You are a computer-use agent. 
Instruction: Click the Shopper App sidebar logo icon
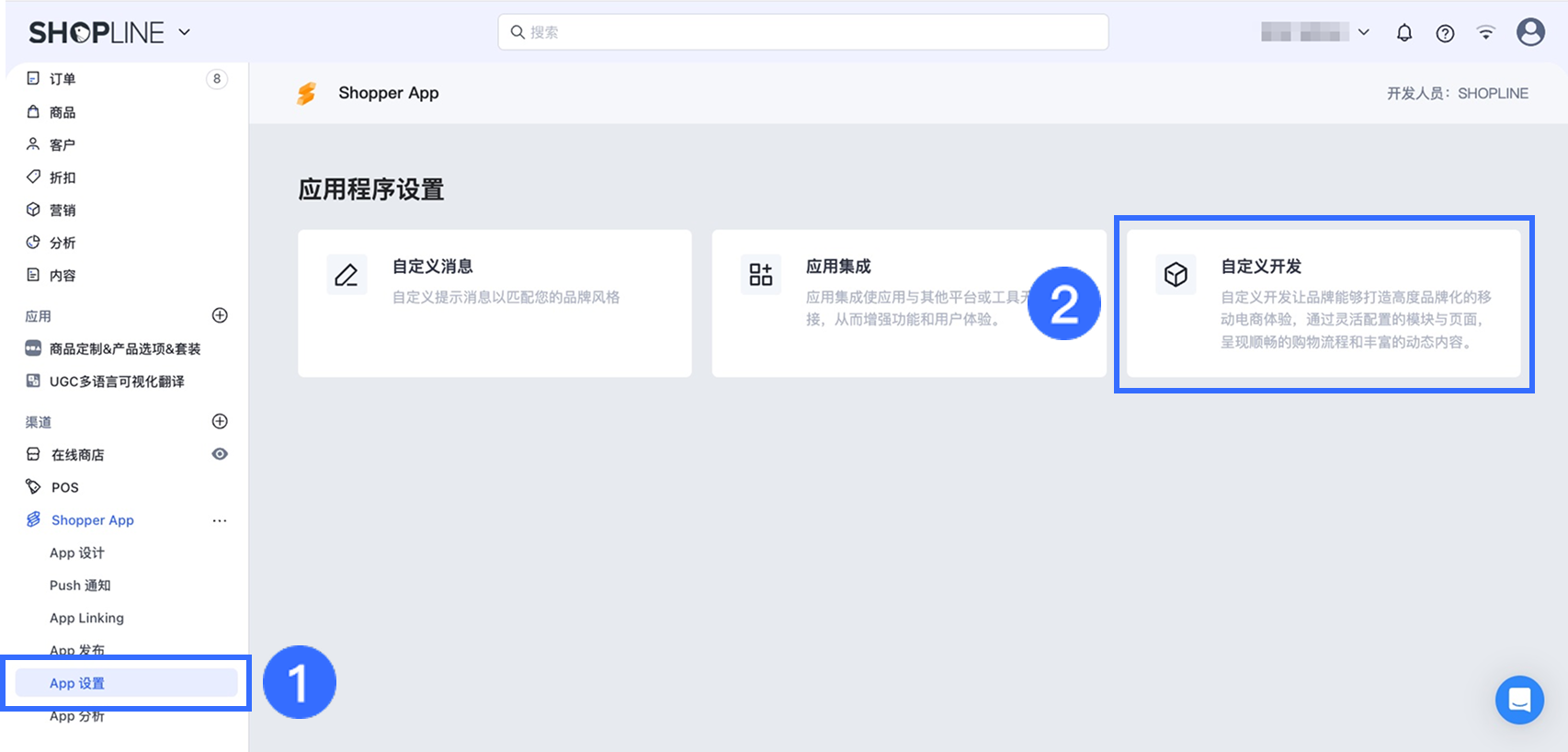pos(33,519)
